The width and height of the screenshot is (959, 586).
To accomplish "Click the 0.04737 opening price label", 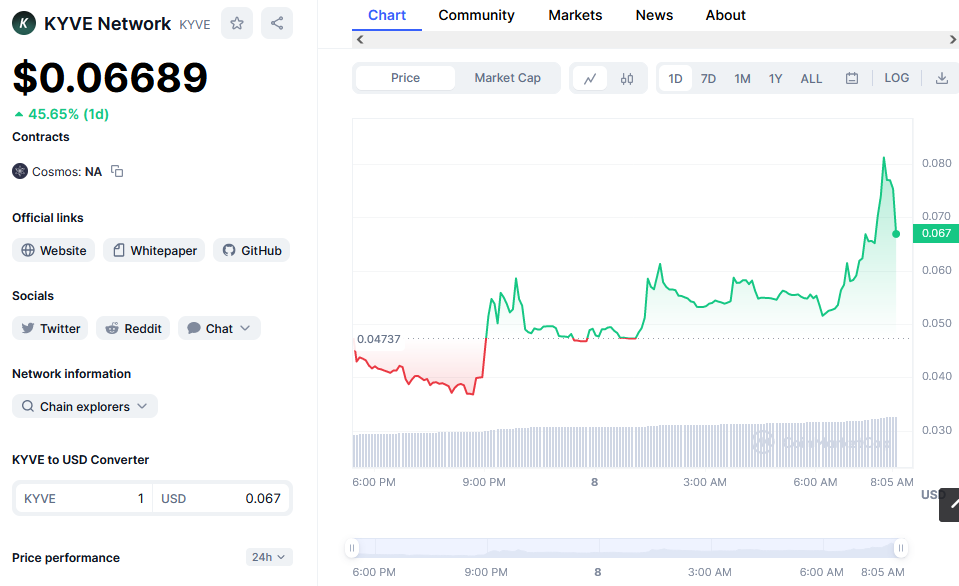I will tap(379, 339).
